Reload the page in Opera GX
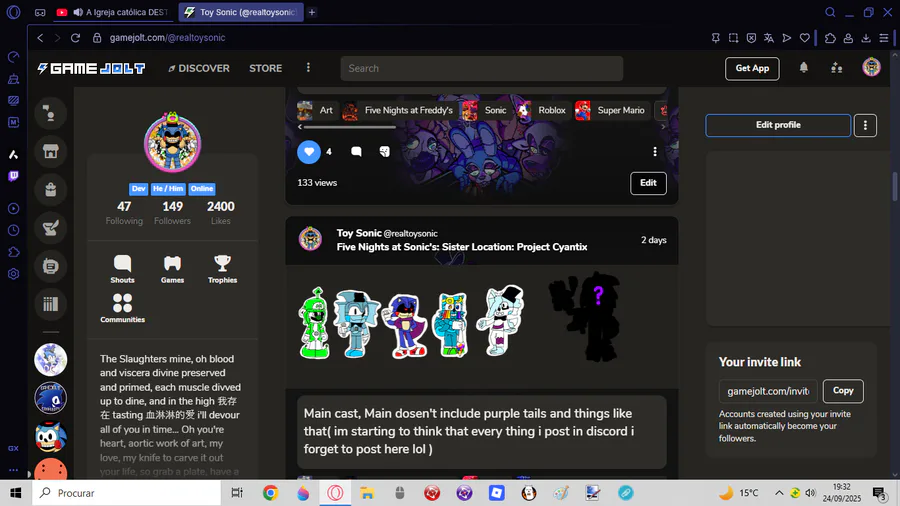The width and height of the screenshot is (900, 506). pyautogui.click(x=75, y=38)
